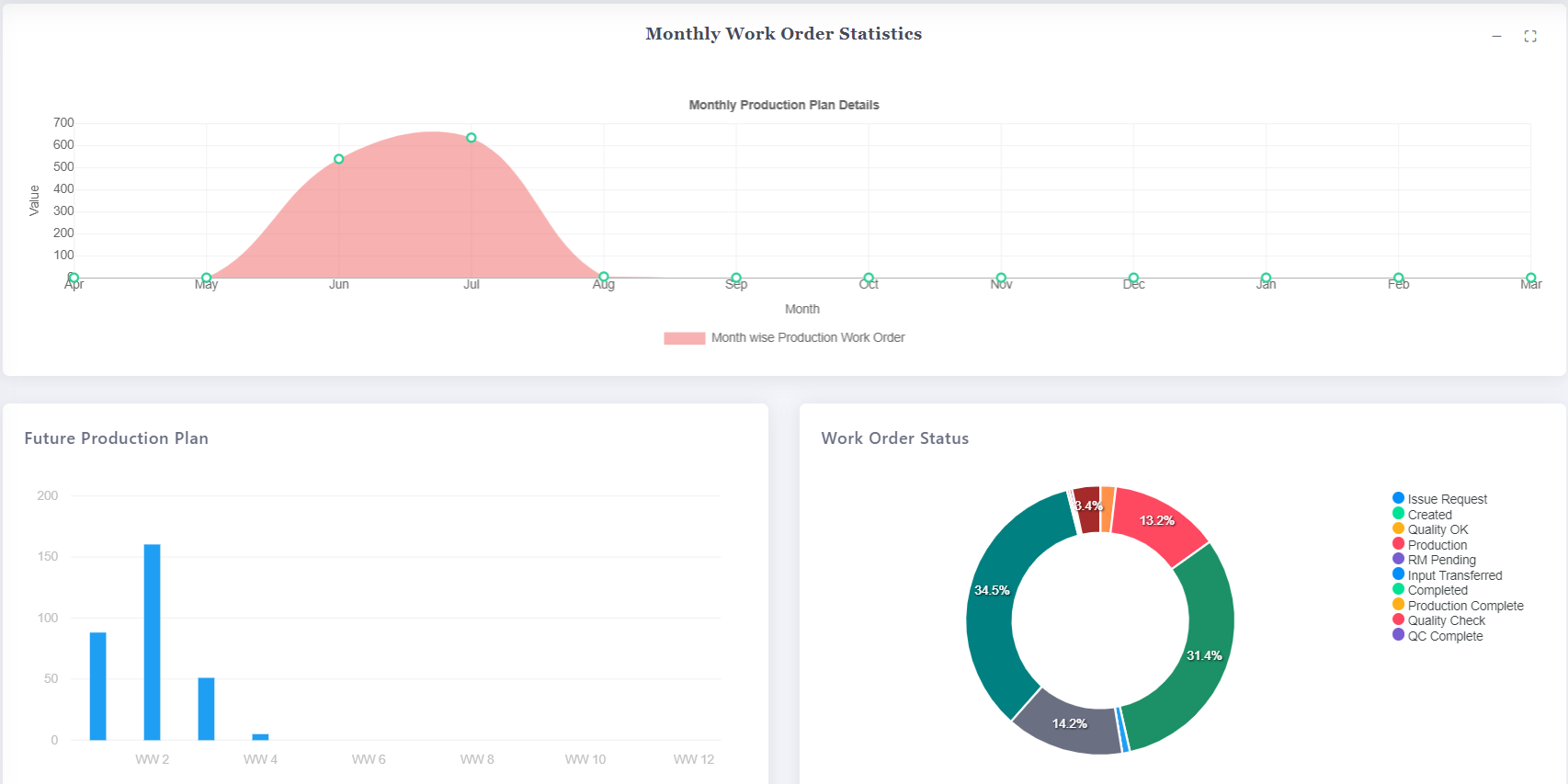The width and height of the screenshot is (1568, 784).
Task: Toggle the Production Complete legend entry
Action: coord(1458,606)
